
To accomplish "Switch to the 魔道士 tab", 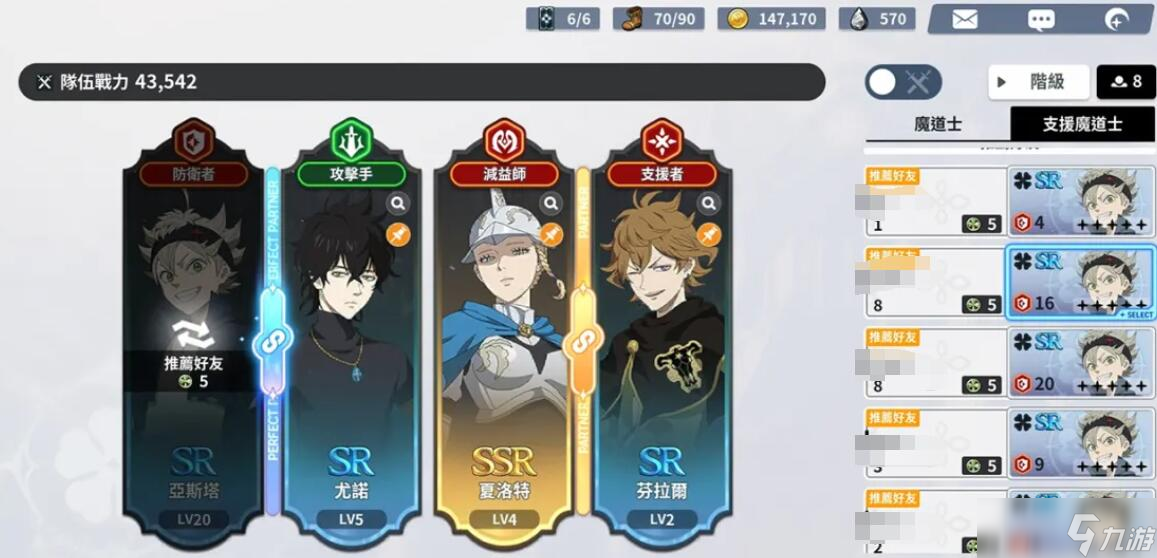I will click(x=937, y=124).
